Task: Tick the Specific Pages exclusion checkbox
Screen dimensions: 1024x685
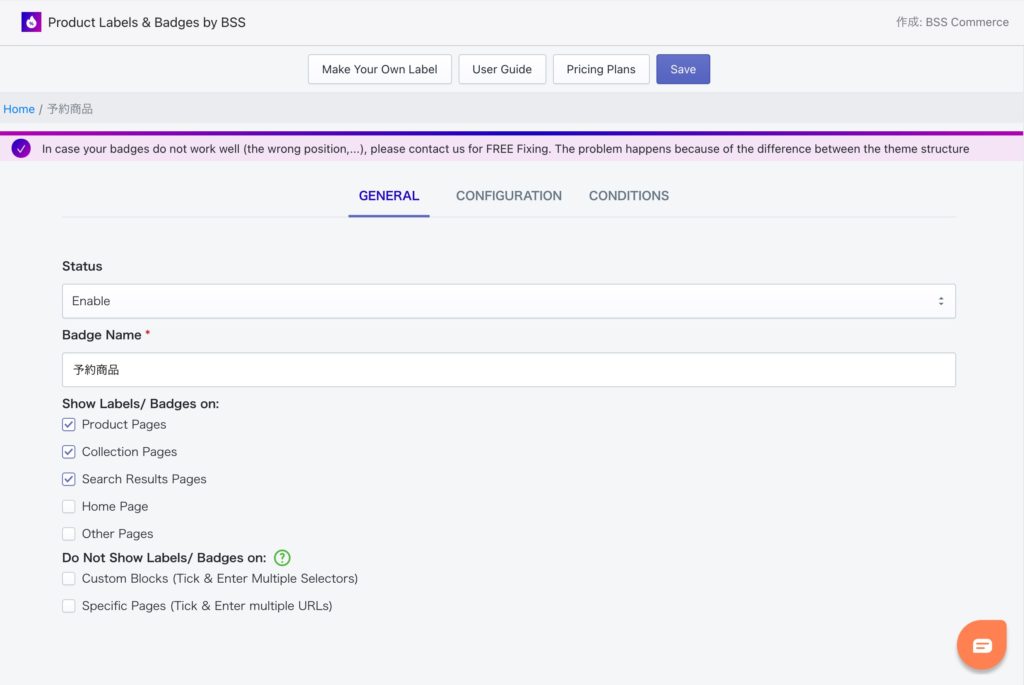Action: tap(69, 606)
